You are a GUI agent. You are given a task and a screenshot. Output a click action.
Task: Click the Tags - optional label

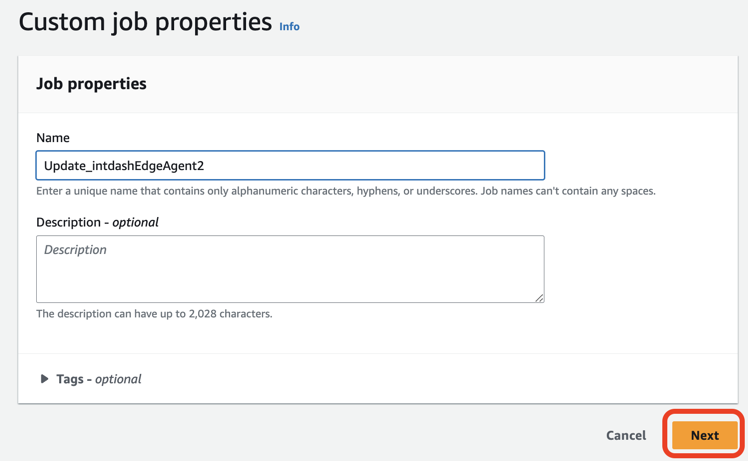[99, 379]
